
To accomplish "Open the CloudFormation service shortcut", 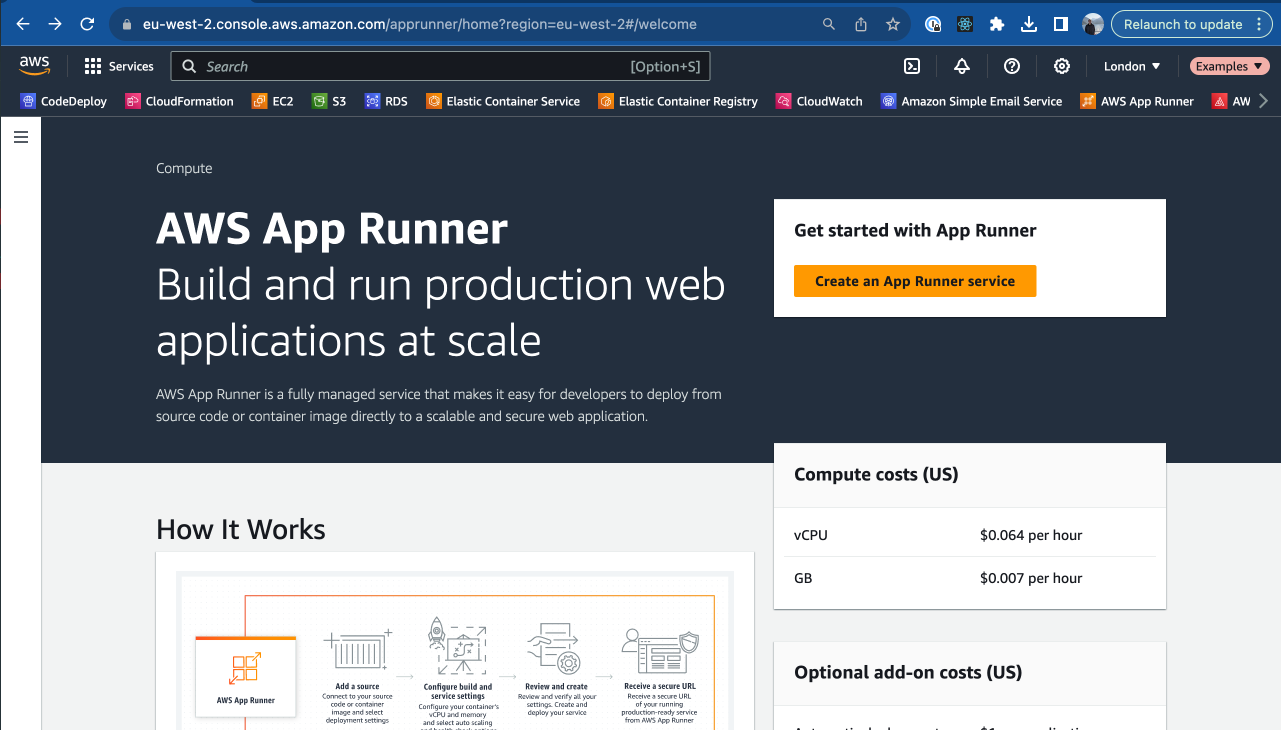I will (179, 101).
